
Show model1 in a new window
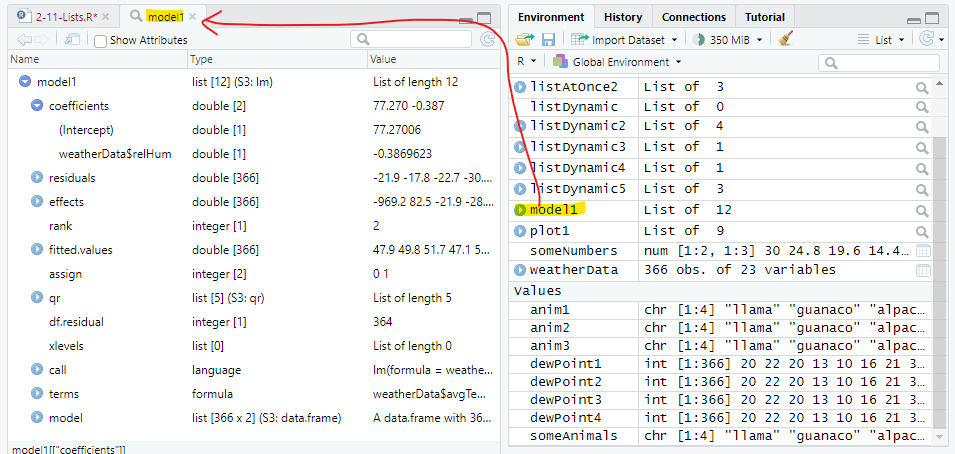tap(72, 40)
